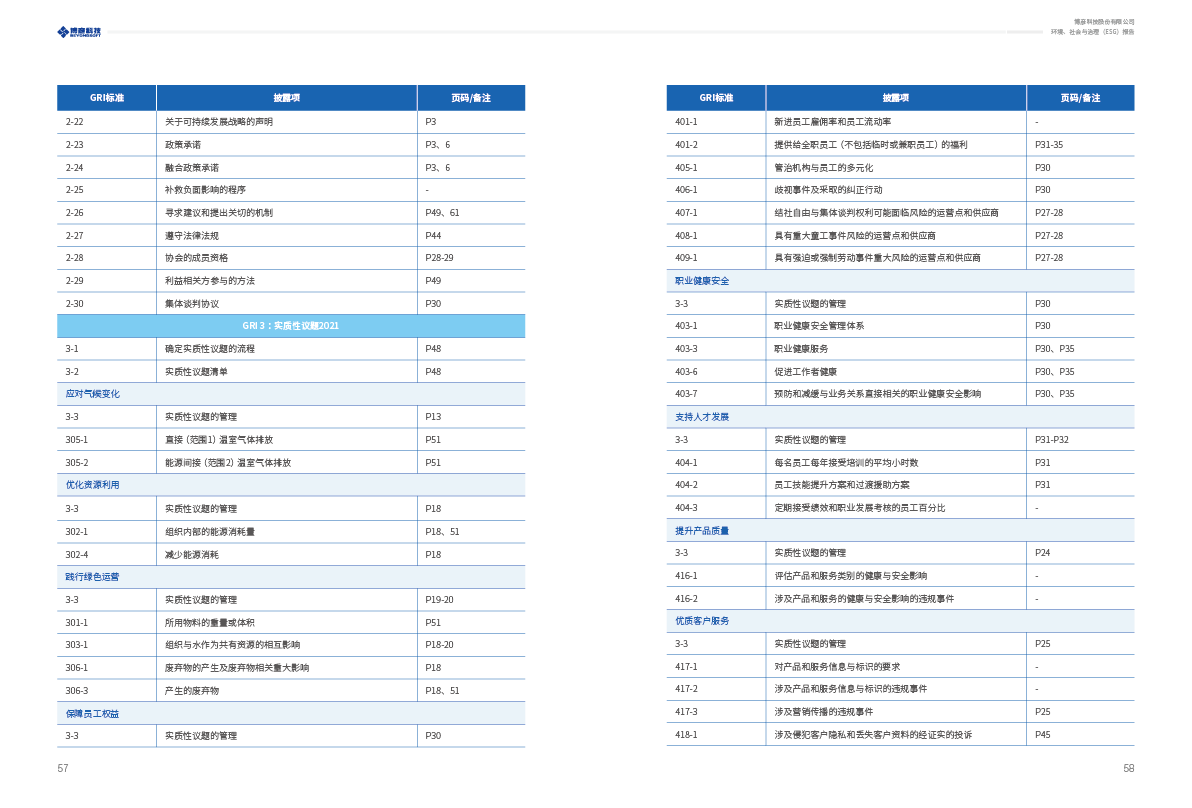Click the left table's GRI标准 column header
This screenshot has height=808, width=1192.
[107, 98]
